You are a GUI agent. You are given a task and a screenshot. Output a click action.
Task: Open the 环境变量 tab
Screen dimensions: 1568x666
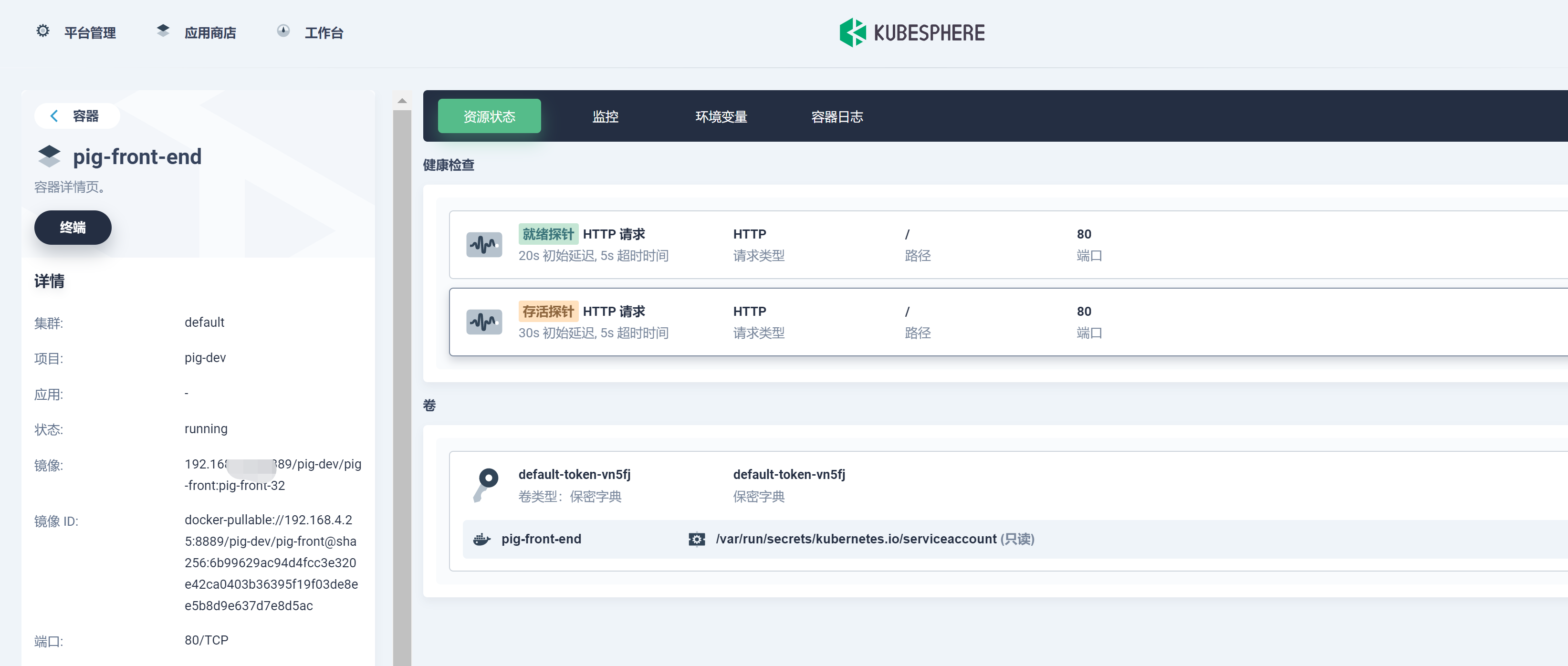[x=721, y=116]
